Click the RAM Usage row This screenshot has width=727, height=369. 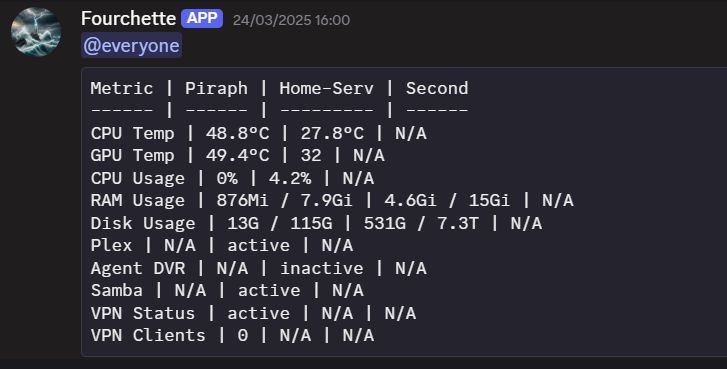(x=332, y=201)
